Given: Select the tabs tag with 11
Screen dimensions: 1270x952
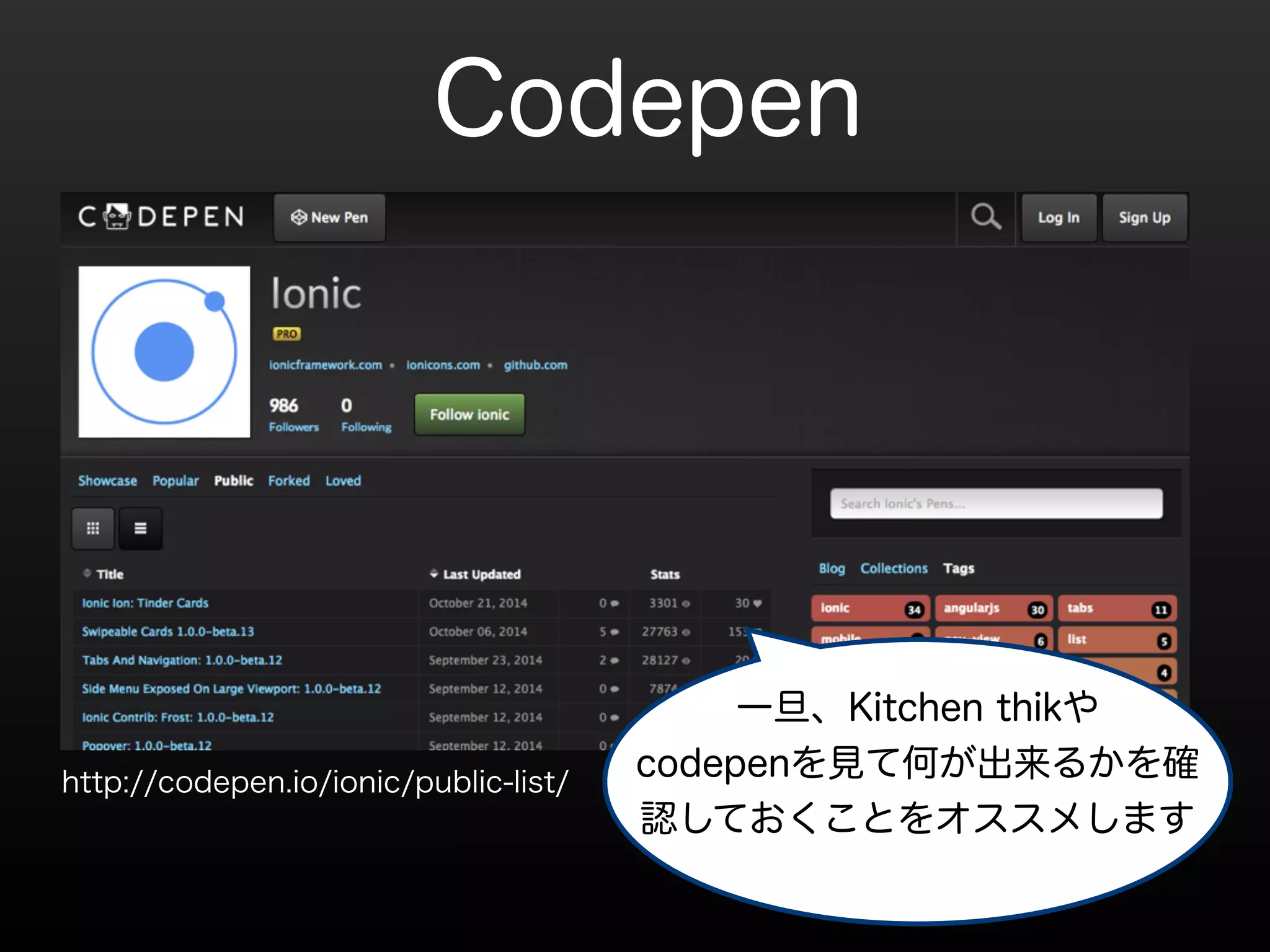Looking at the screenshot, I should tap(1117, 609).
